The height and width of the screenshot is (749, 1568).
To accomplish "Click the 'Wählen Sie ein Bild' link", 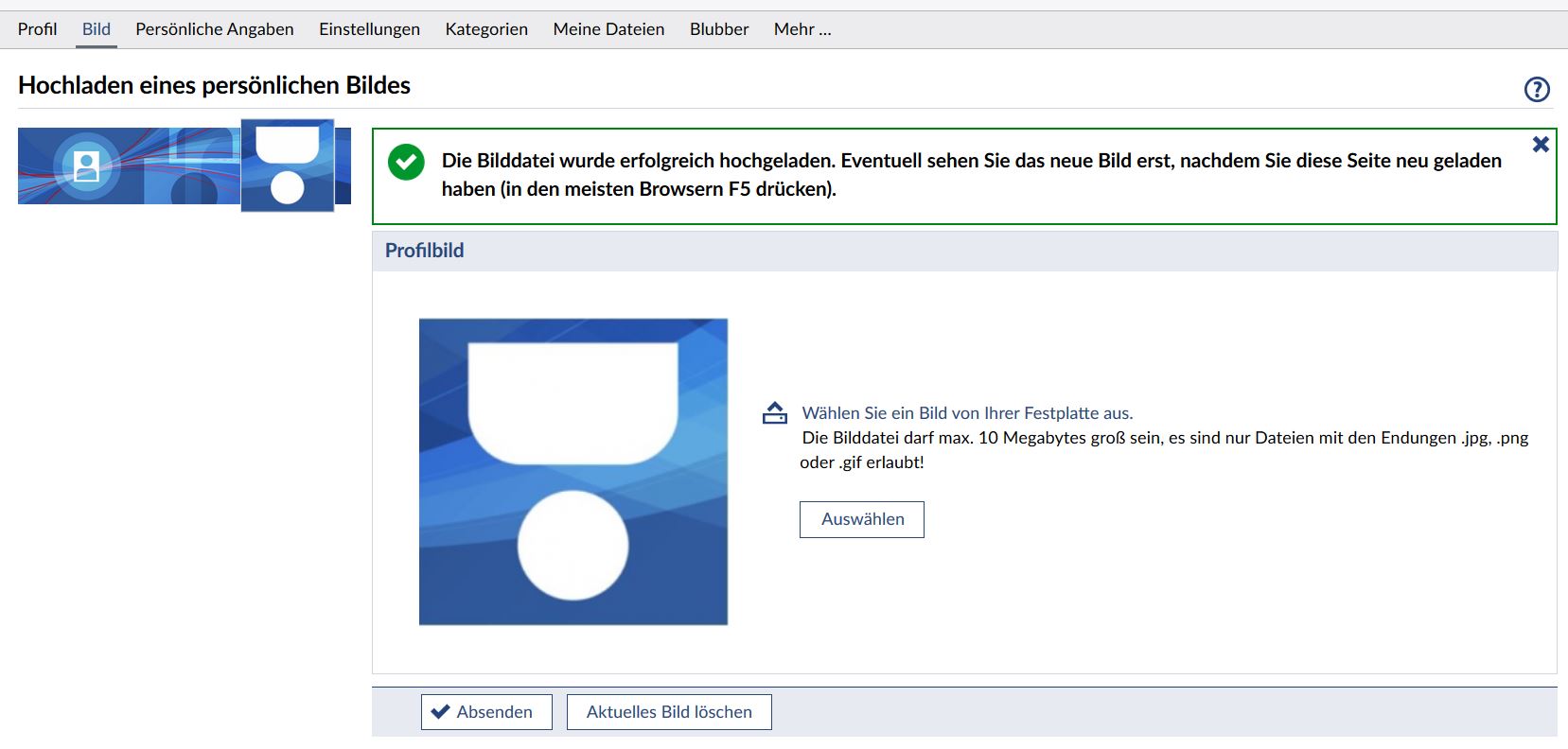I will click(x=967, y=413).
